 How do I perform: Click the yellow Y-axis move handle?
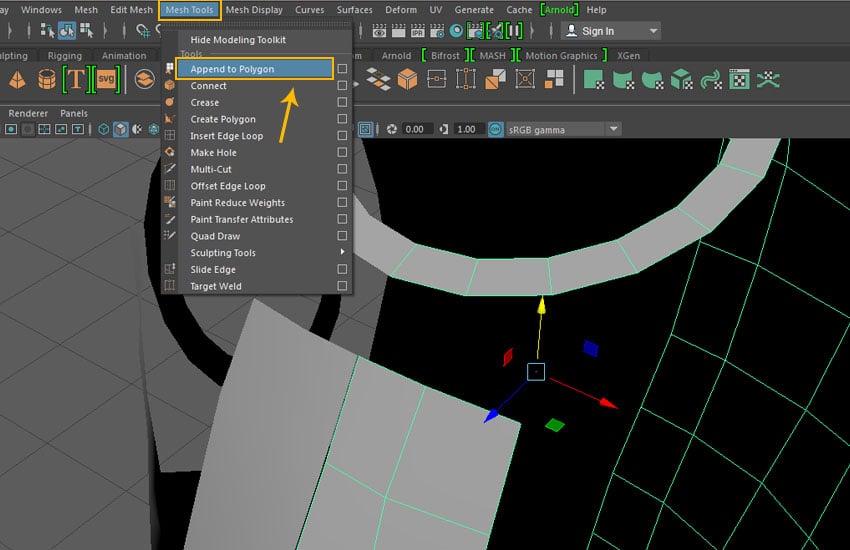(x=542, y=306)
